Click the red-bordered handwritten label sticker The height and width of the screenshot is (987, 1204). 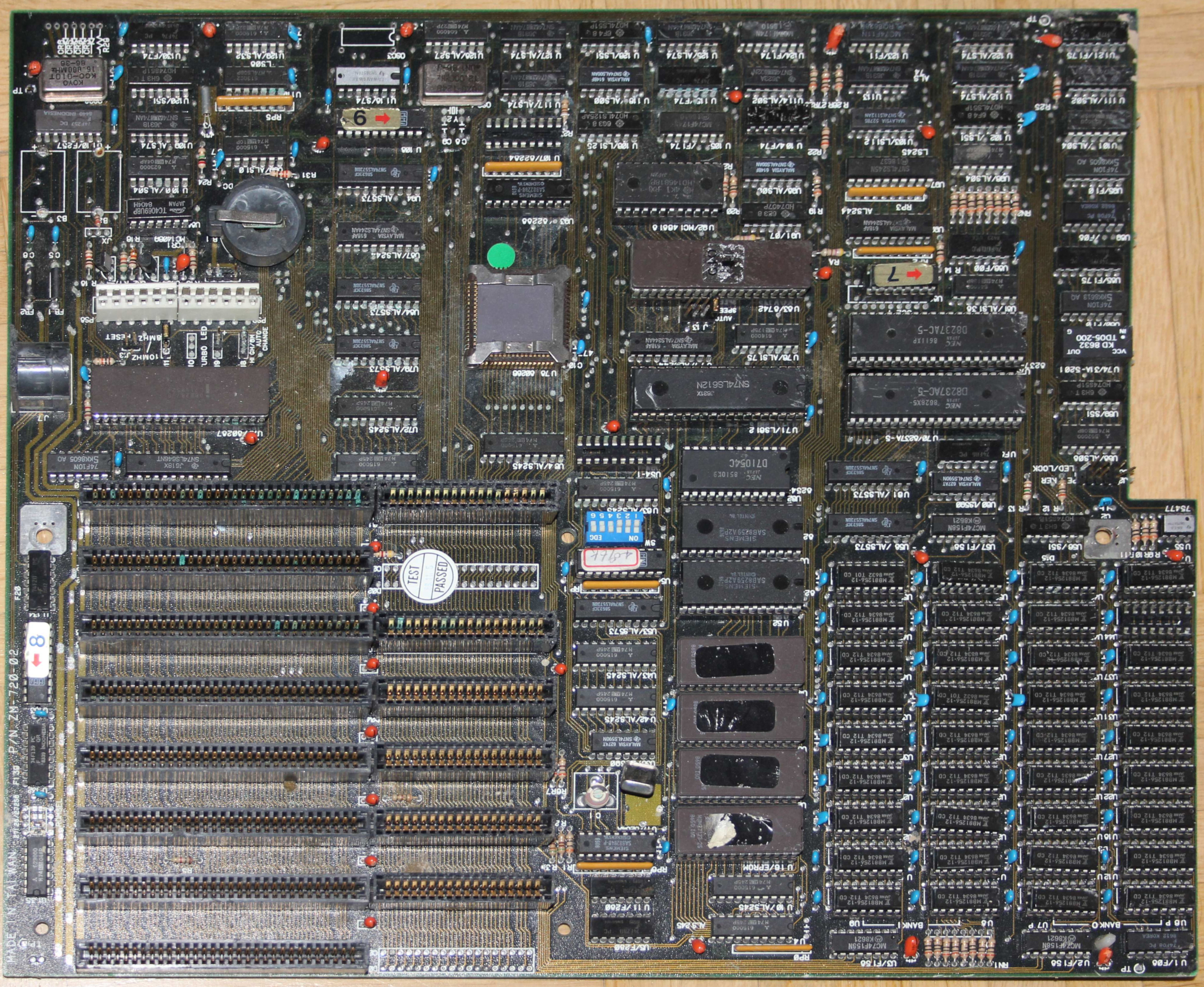(611, 558)
